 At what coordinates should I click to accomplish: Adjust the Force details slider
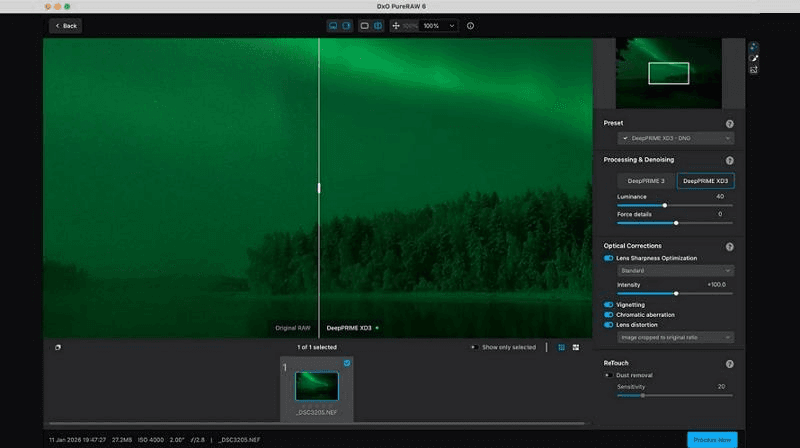(x=674, y=223)
